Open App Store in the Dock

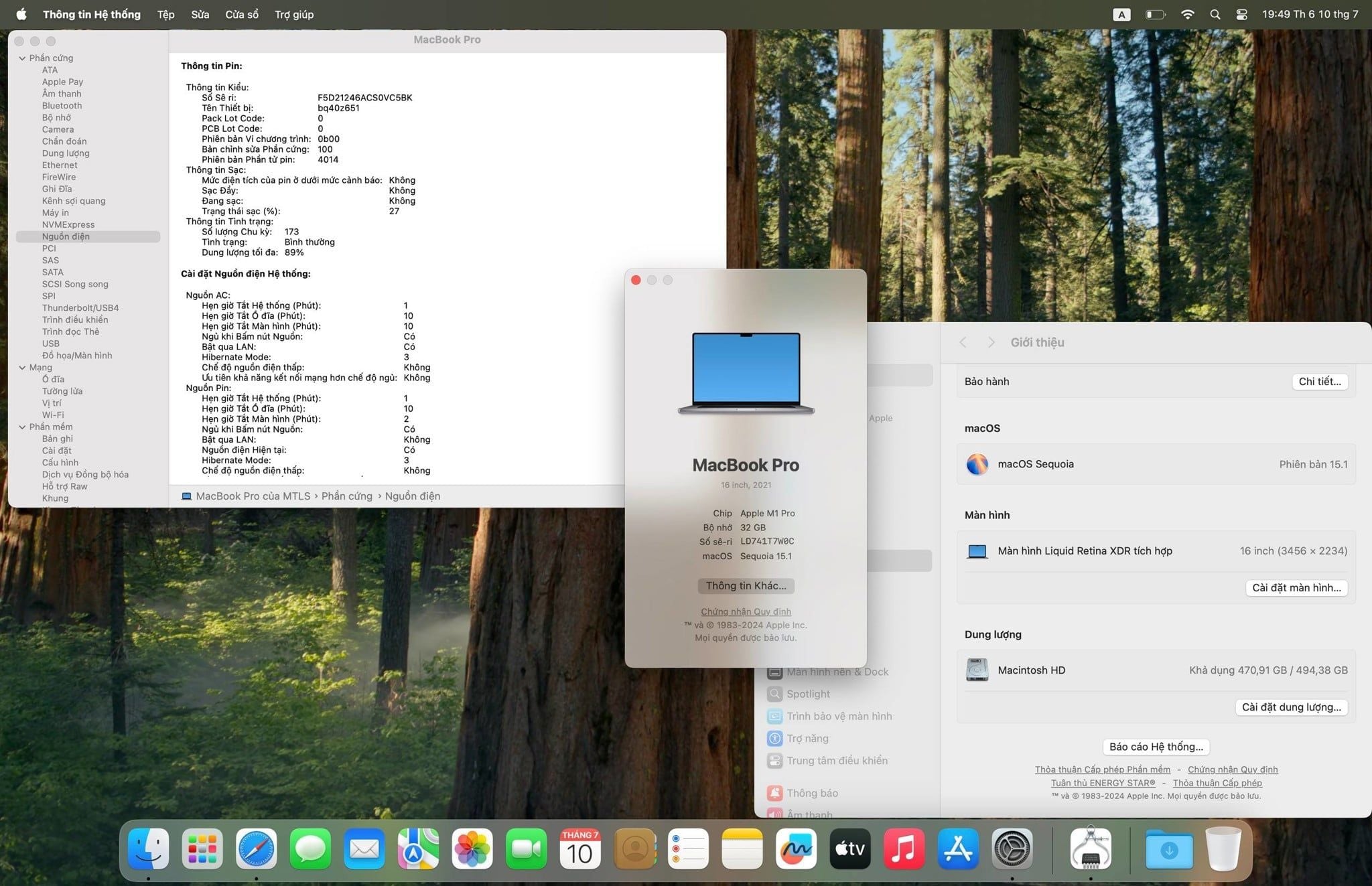pyautogui.click(x=958, y=849)
